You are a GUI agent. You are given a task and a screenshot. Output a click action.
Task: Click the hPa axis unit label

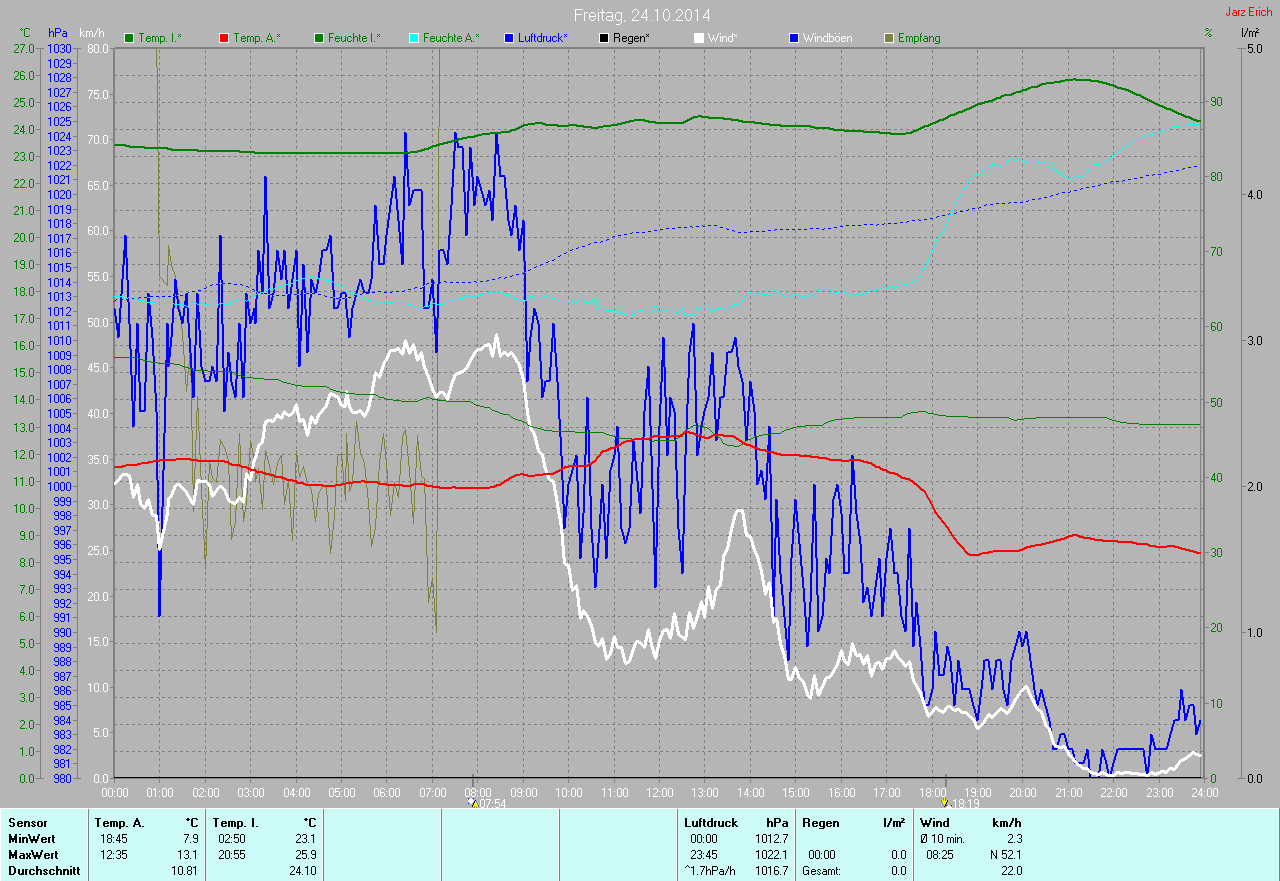58,33
